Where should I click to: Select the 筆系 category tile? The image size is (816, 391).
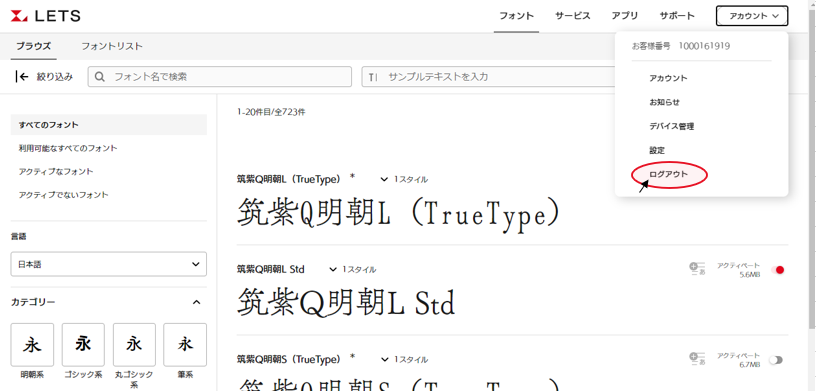coord(185,345)
